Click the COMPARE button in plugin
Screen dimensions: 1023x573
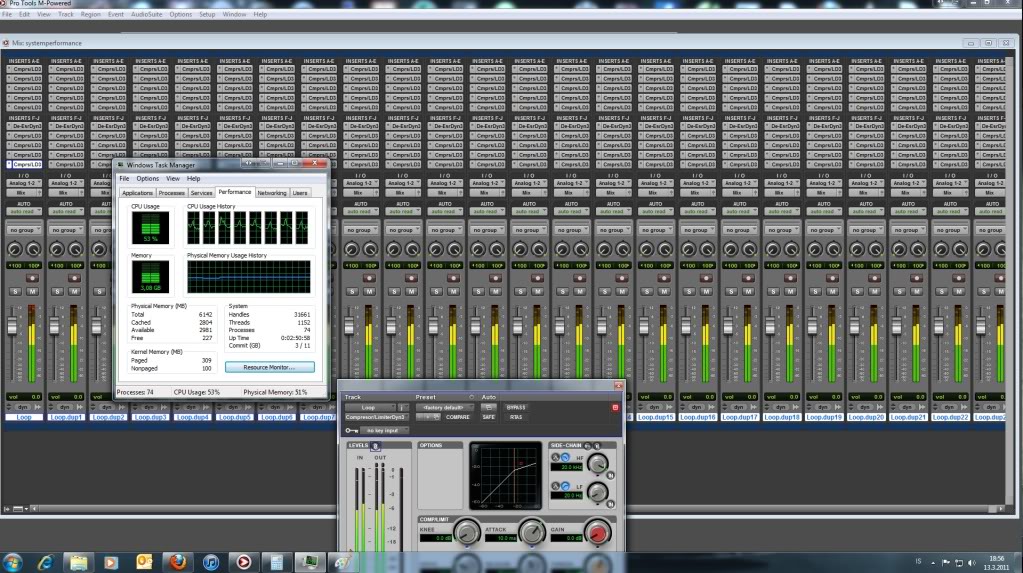[457, 417]
